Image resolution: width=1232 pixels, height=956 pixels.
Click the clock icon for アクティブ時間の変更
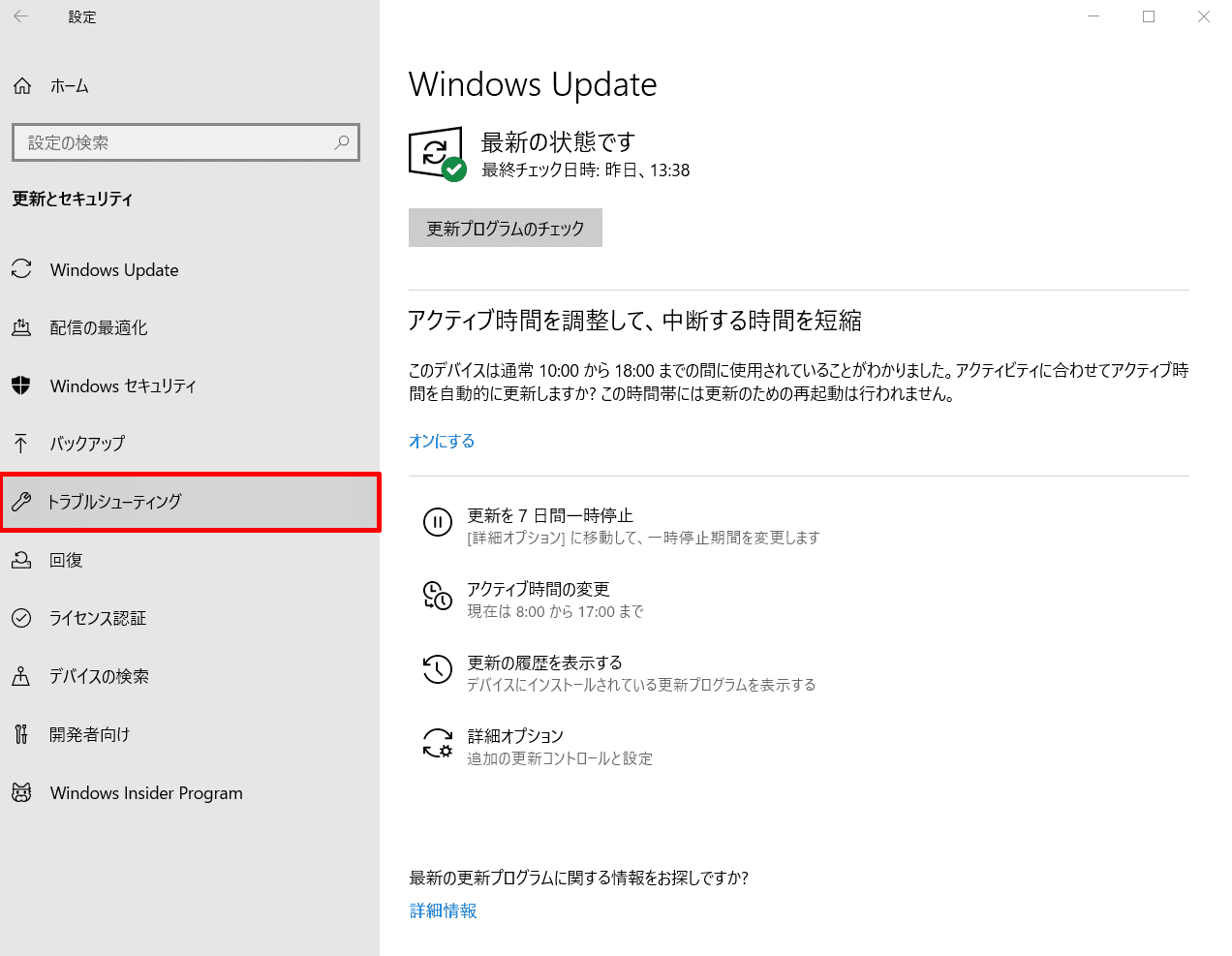coord(438,596)
